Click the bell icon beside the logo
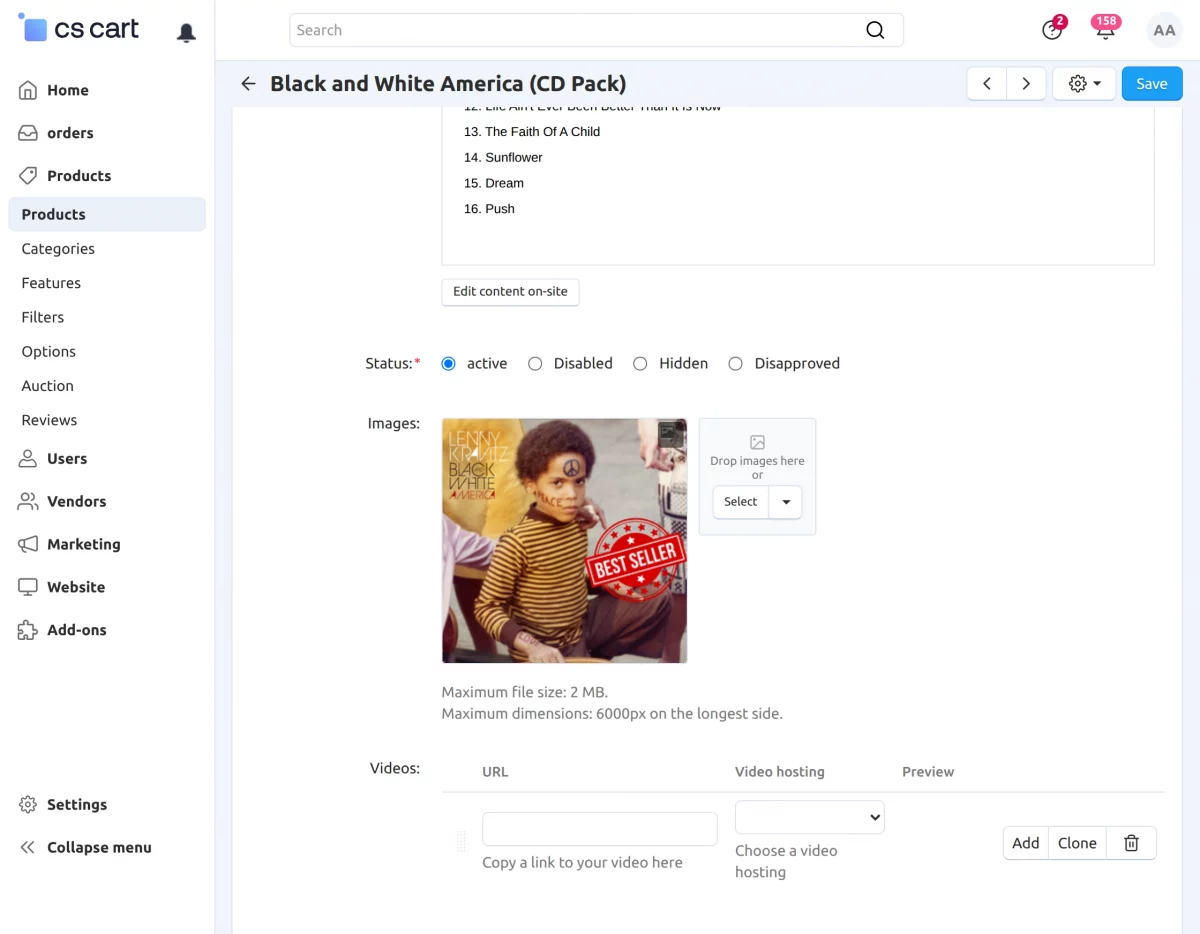 (186, 32)
